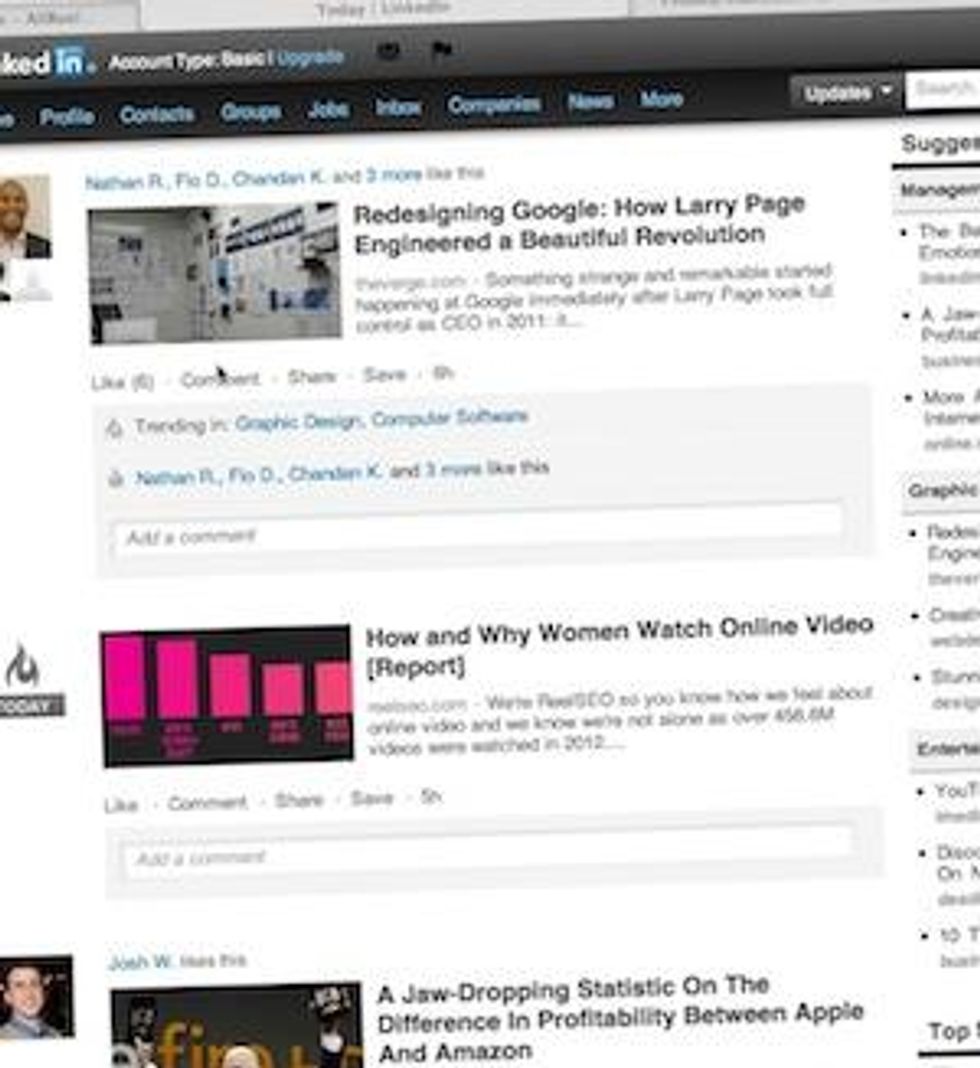Open the mail envelope icon in the header
This screenshot has width=980, height=1068.
[388, 50]
